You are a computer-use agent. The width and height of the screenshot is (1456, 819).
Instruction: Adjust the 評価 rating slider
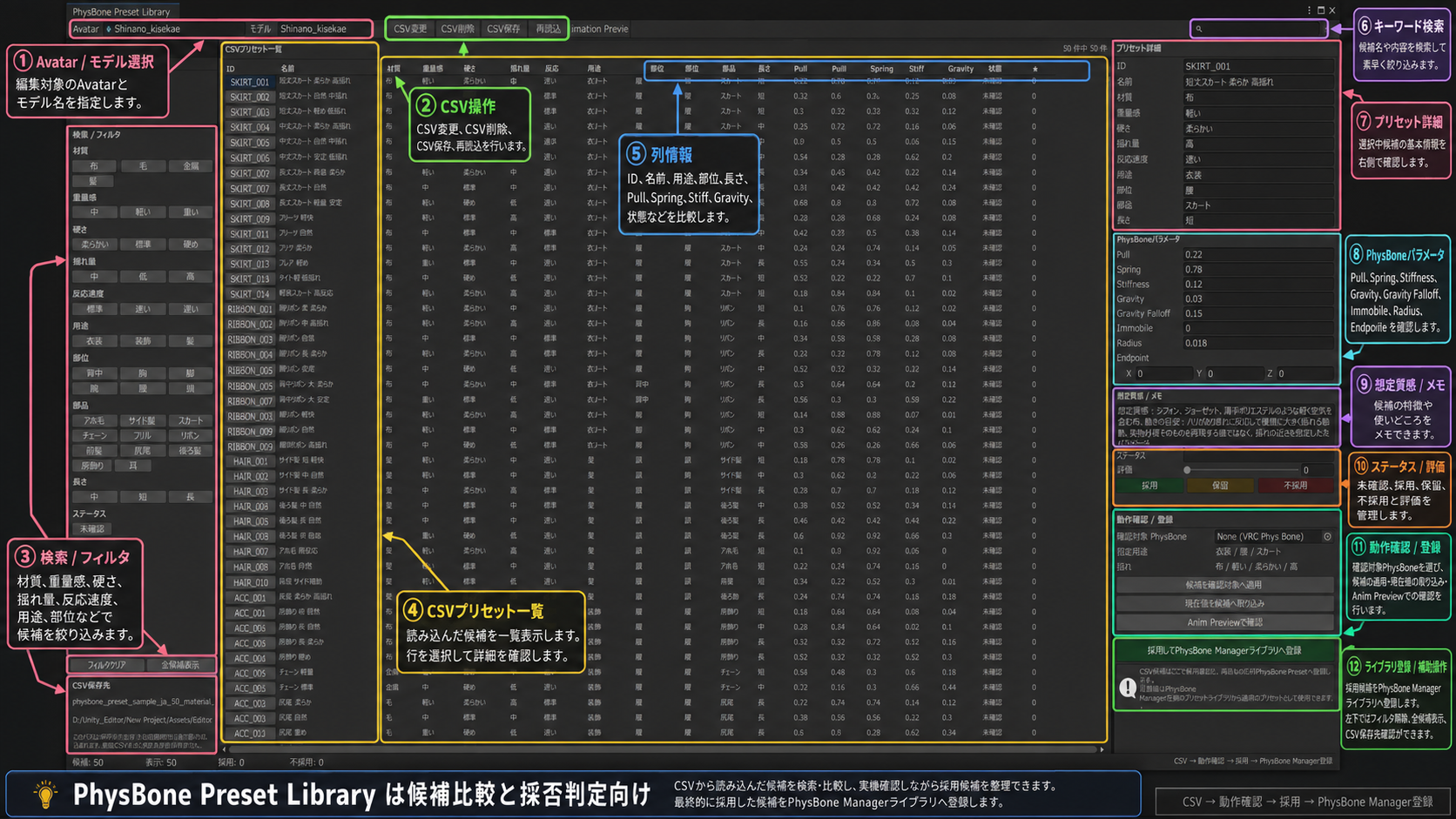pos(1243,470)
